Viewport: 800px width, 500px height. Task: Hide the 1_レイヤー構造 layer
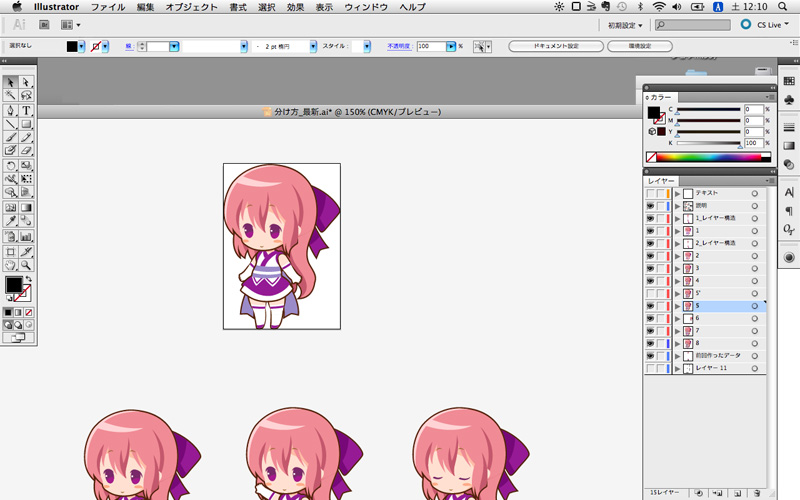click(x=650, y=218)
